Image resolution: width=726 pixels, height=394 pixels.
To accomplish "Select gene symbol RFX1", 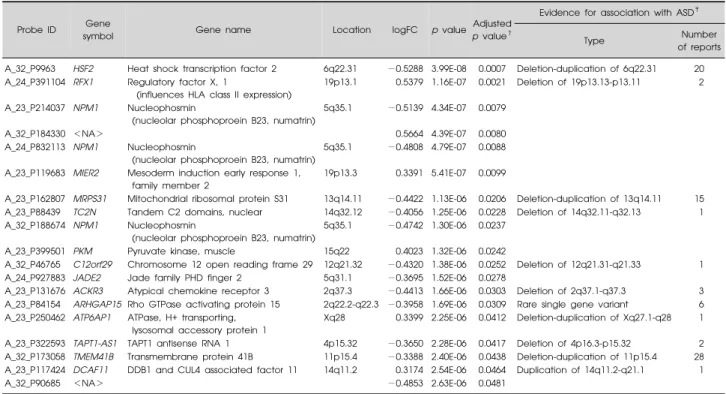I will [x=83, y=82].
